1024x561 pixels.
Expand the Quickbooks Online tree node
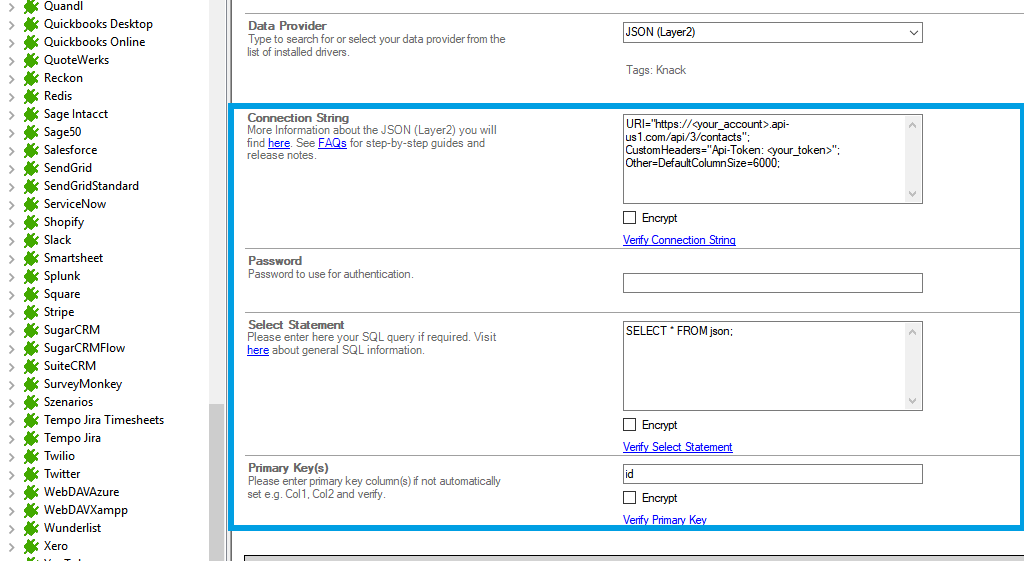(11, 42)
